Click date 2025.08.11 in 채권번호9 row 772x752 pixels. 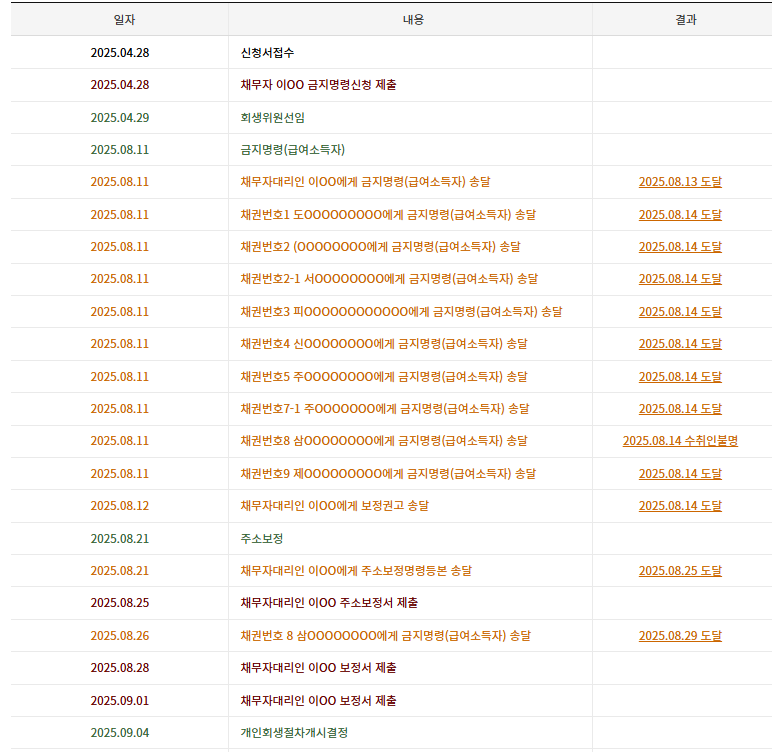(x=120, y=474)
